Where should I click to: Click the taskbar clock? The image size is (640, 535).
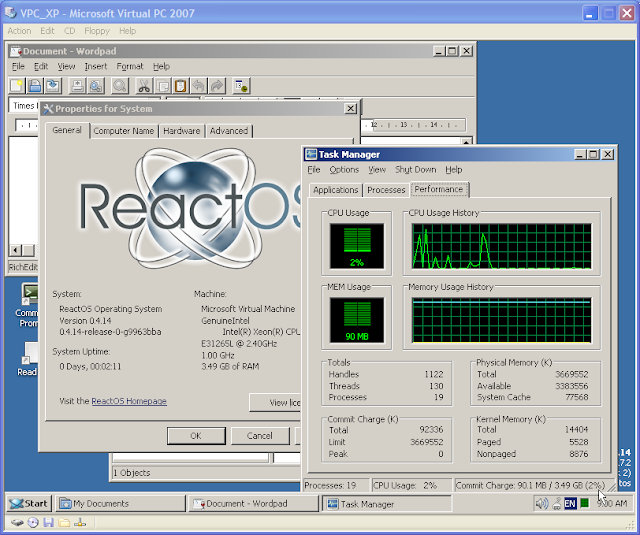[611, 504]
